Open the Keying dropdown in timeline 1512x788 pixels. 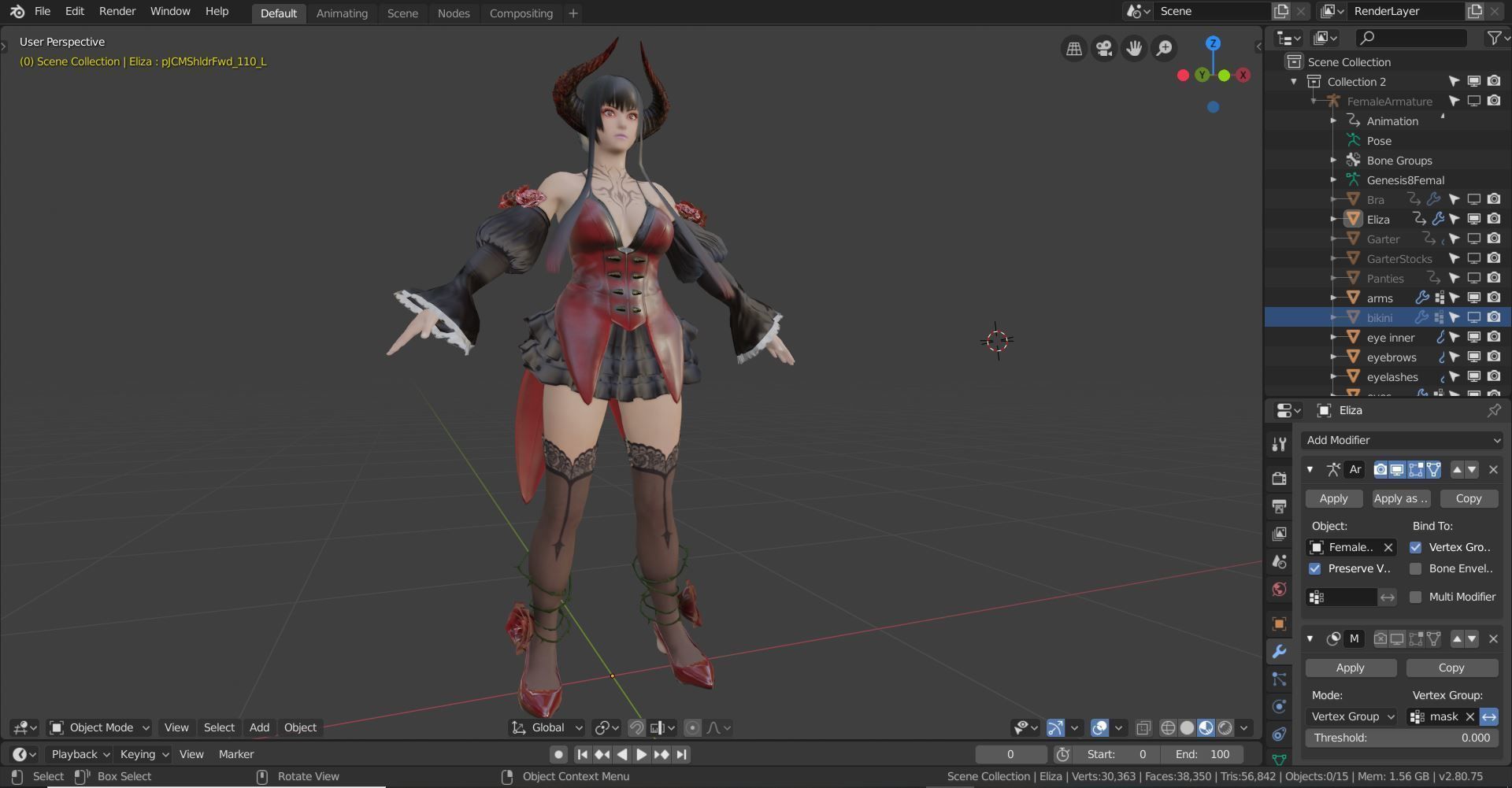pos(144,754)
